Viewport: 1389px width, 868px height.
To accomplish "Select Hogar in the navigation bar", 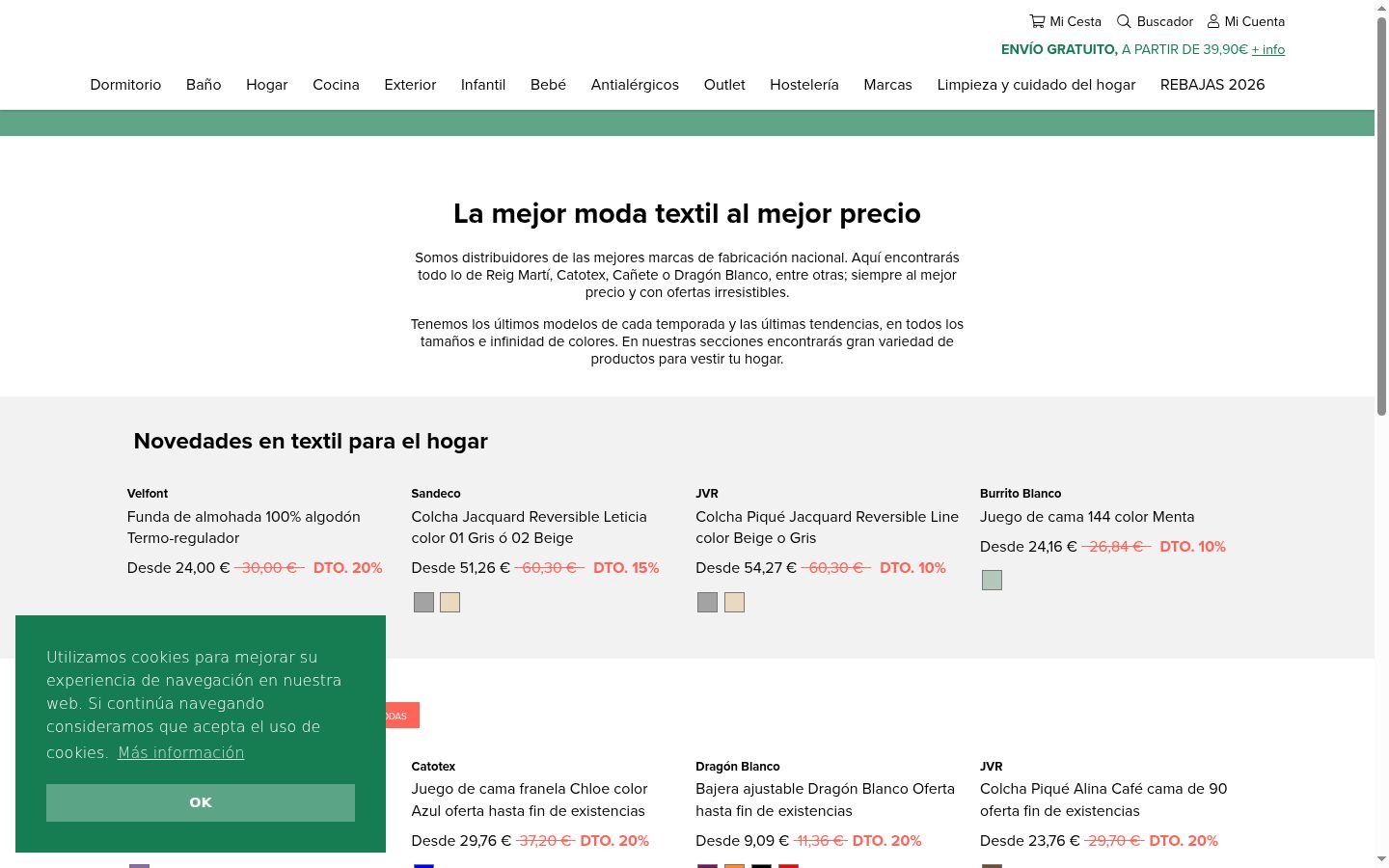I will (x=266, y=85).
